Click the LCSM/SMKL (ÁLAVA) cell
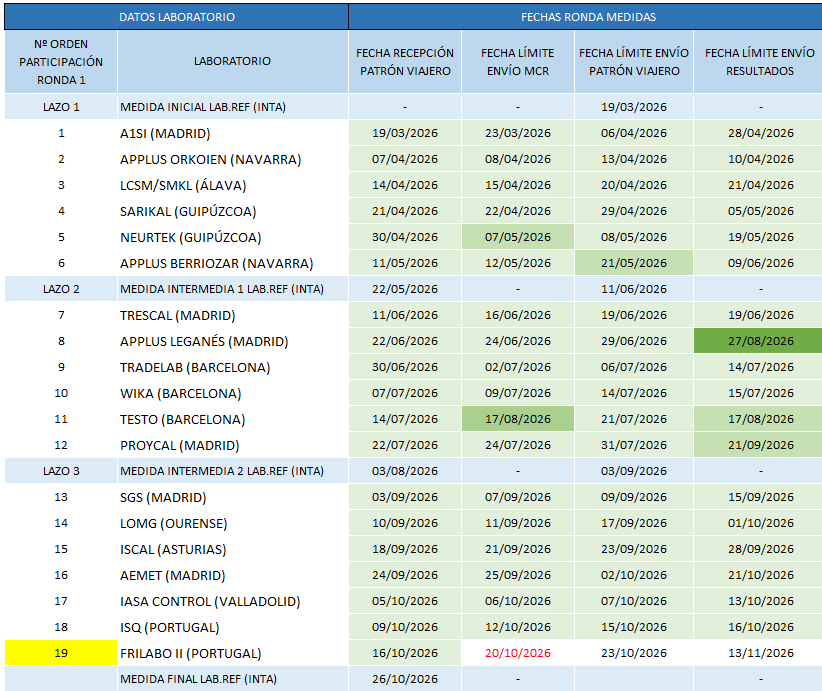The width and height of the screenshot is (822, 691). [233, 185]
